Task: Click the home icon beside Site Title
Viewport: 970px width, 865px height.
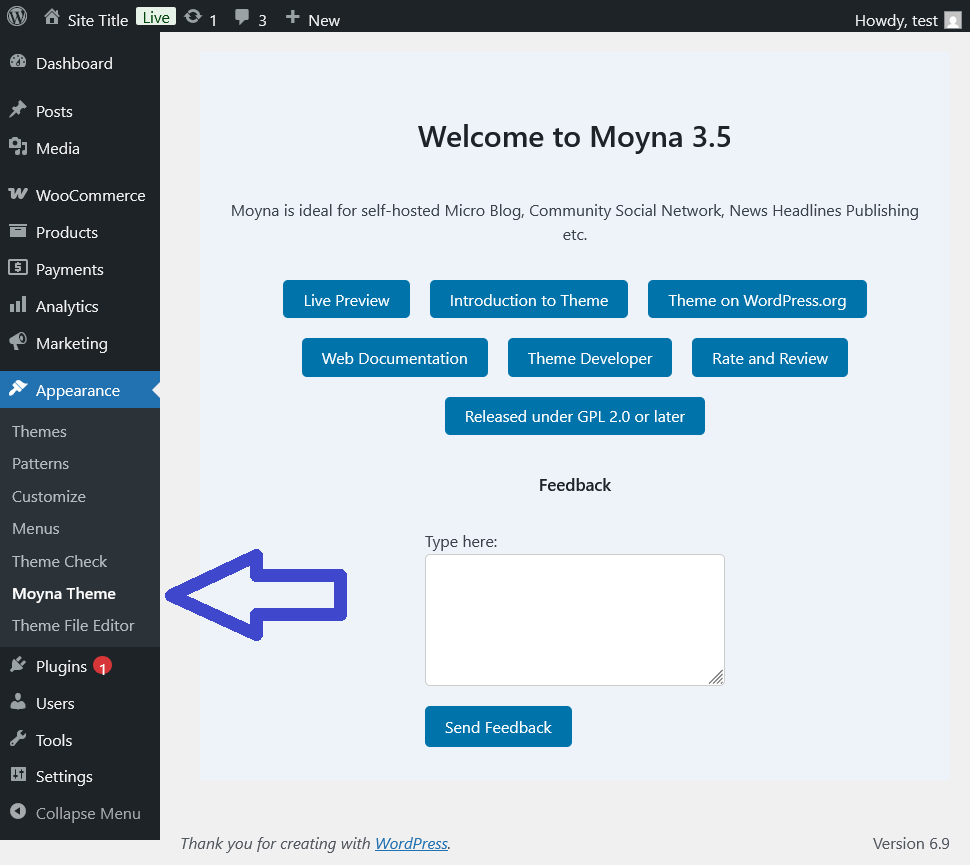Action: (x=52, y=17)
